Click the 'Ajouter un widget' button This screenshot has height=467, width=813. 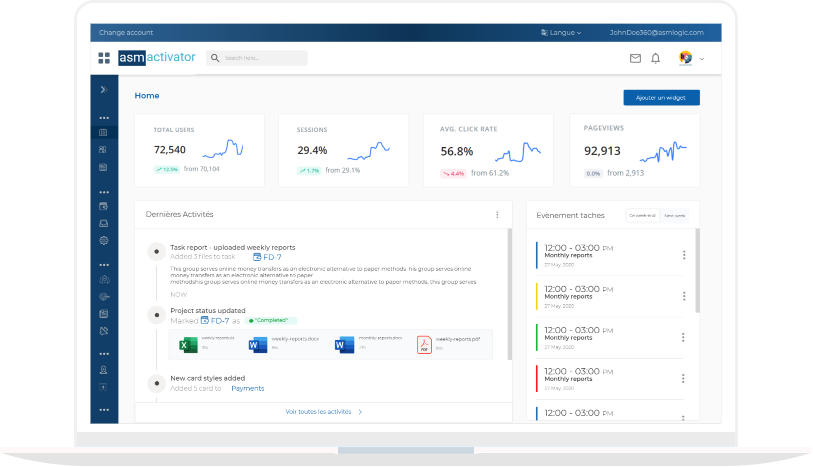pyautogui.click(x=661, y=98)
